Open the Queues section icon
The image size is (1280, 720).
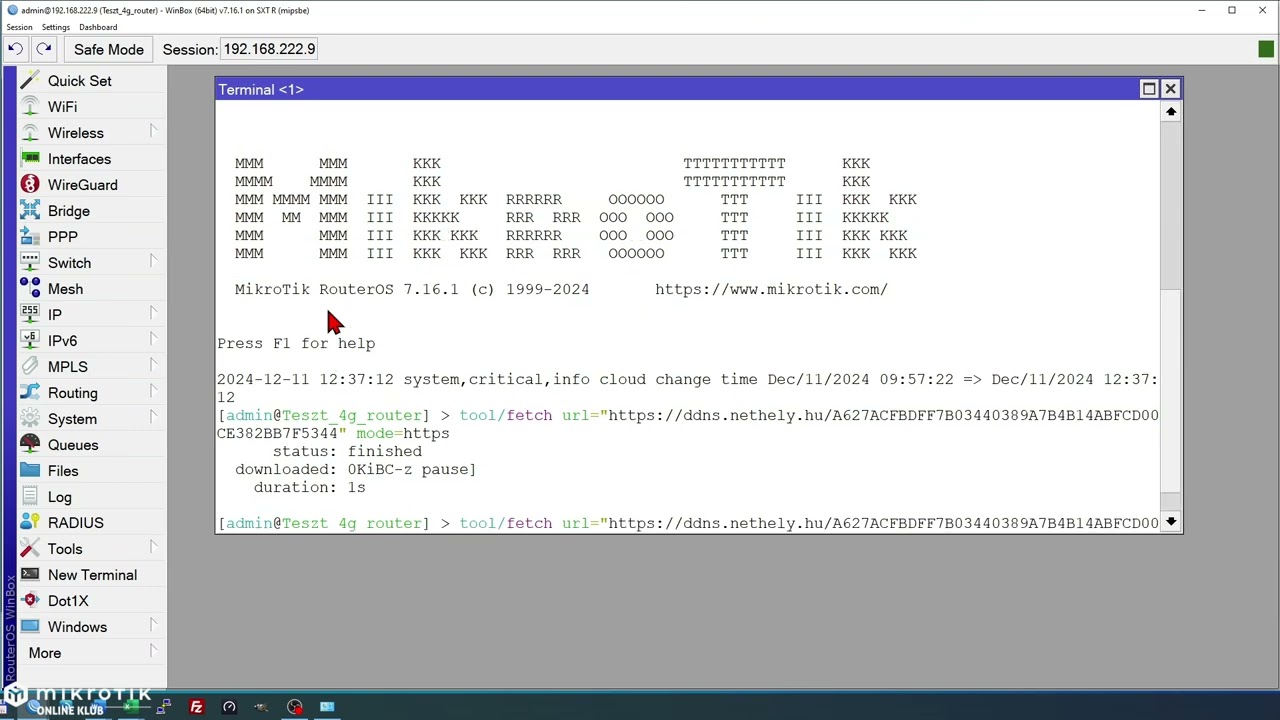click(x=30, y=445)
